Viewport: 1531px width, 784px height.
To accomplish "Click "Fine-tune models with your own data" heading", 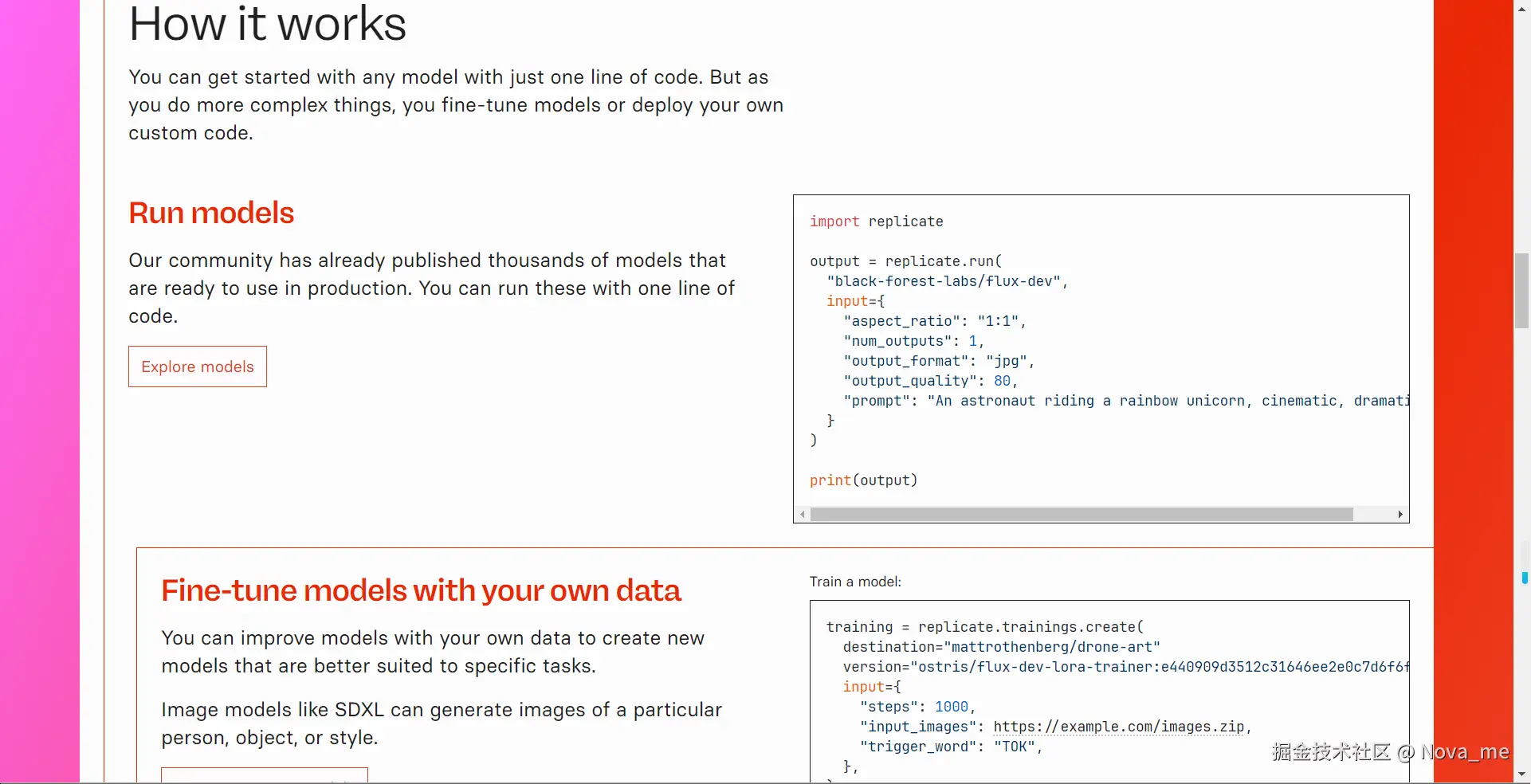I will click(x=421, y=591).
